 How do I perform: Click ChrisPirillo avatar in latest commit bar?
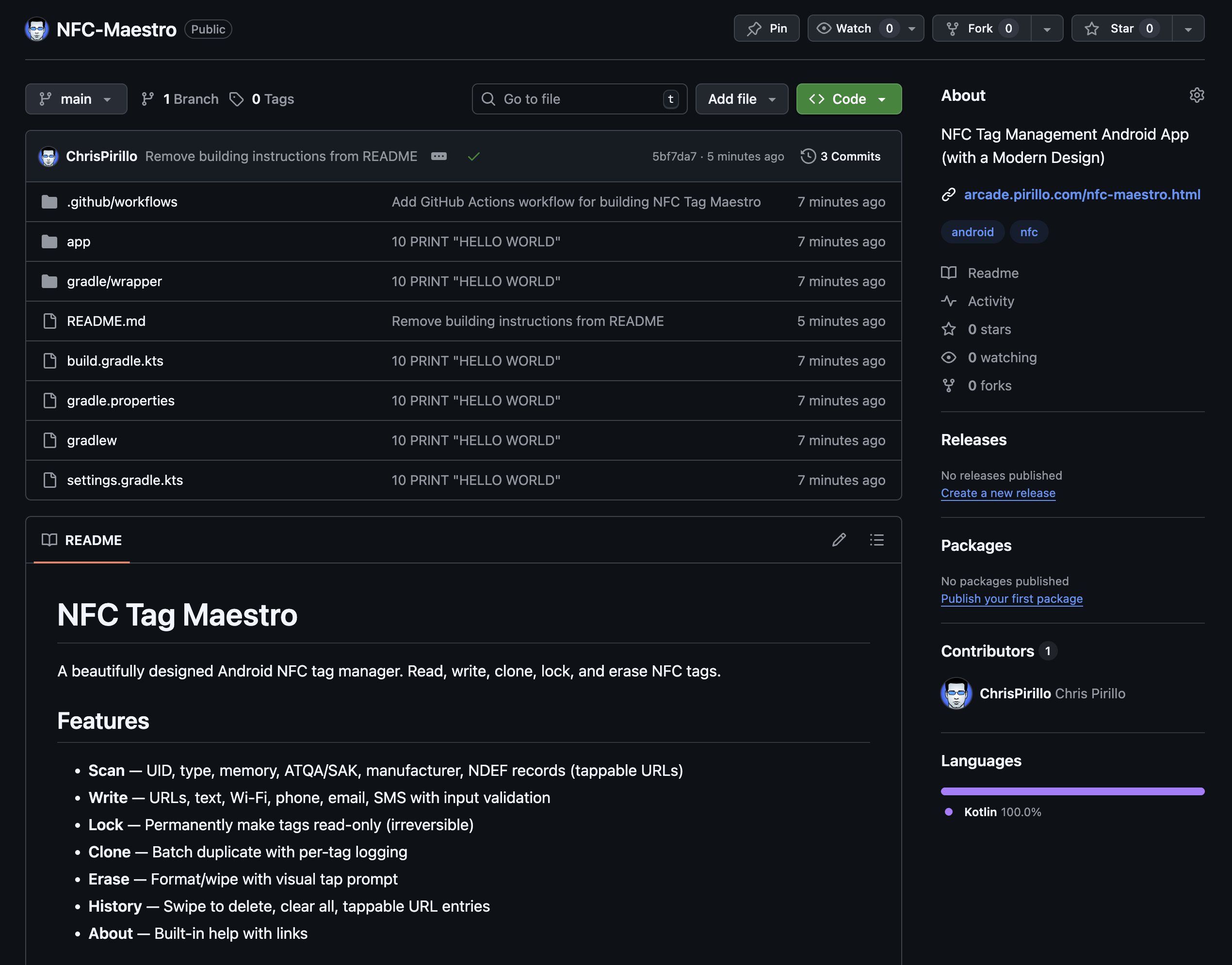[48, 156]
